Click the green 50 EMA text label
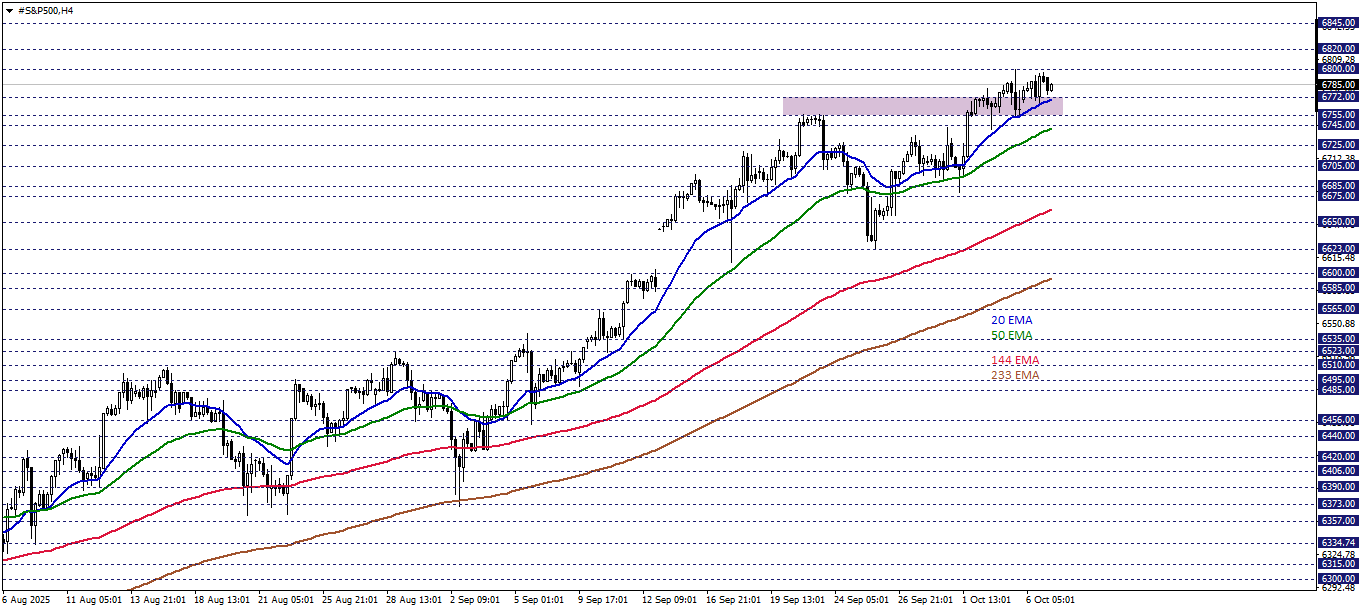Image resolution: width=1362 pixels, height=611 pixels. tap(1011, 336)
